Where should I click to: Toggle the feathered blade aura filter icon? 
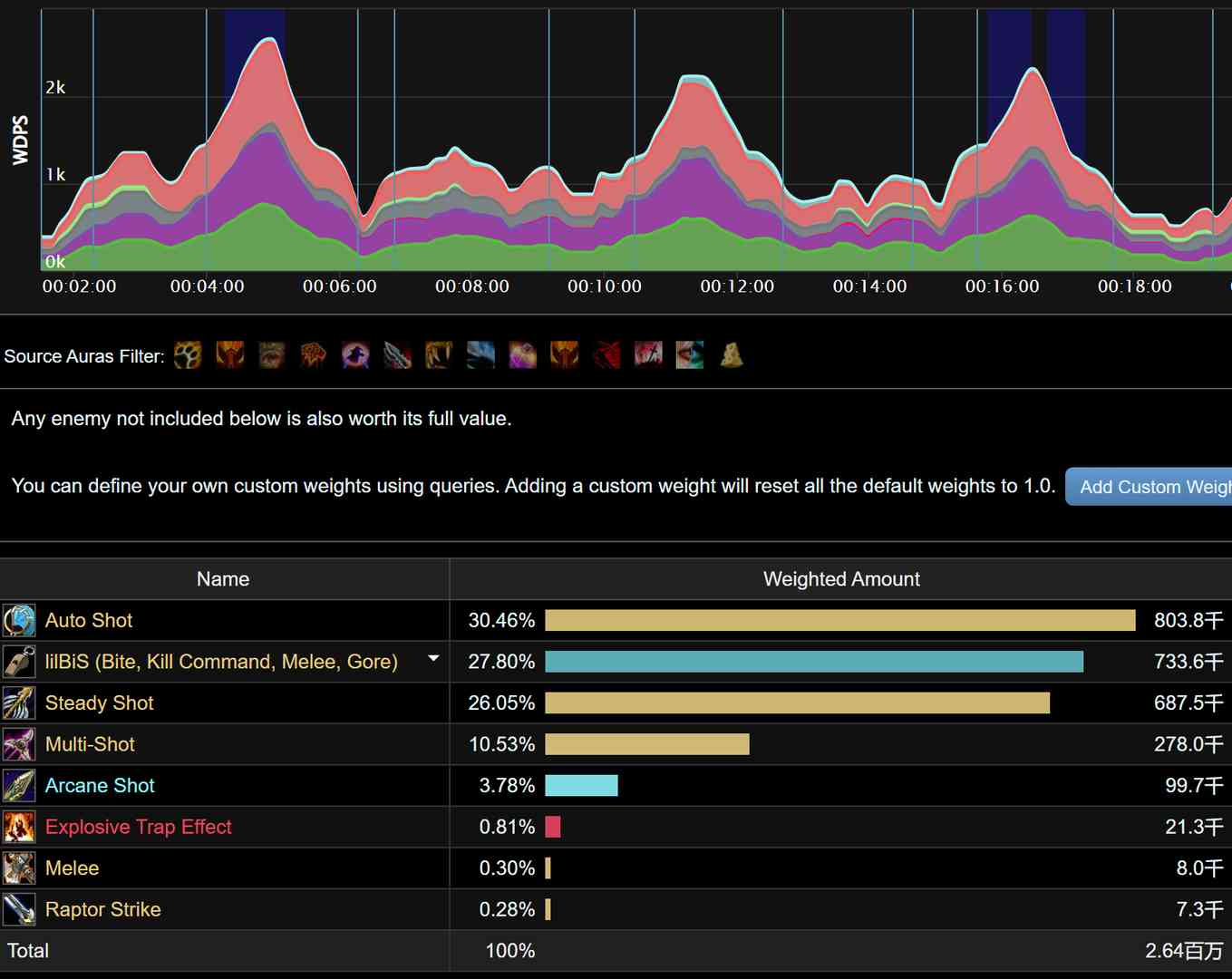click(397, 354)
